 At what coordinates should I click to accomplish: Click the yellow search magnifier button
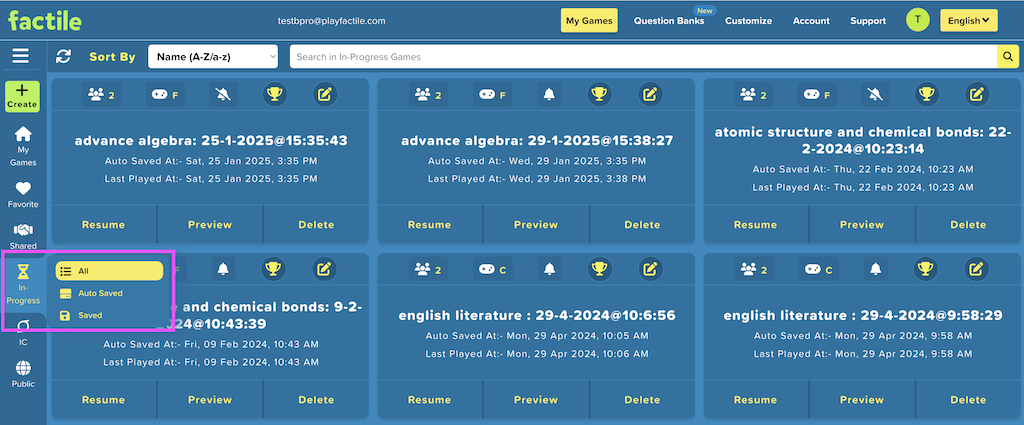1007,57
